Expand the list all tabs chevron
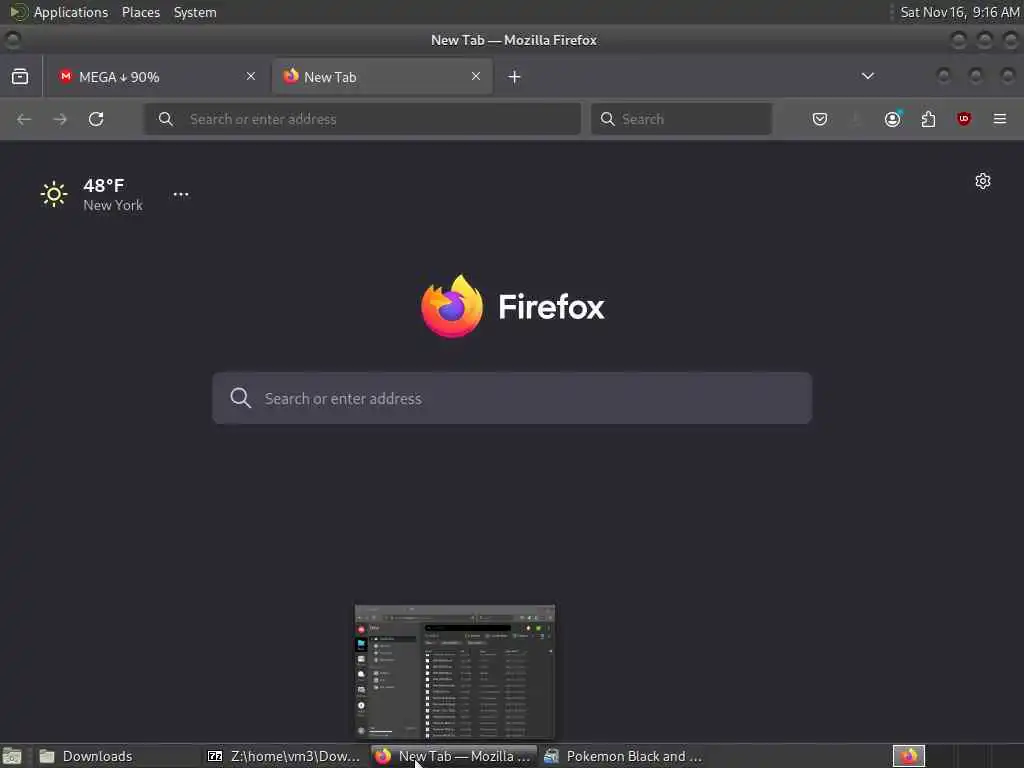Viewport: 1024px width, 768px height. click(868, 76)
